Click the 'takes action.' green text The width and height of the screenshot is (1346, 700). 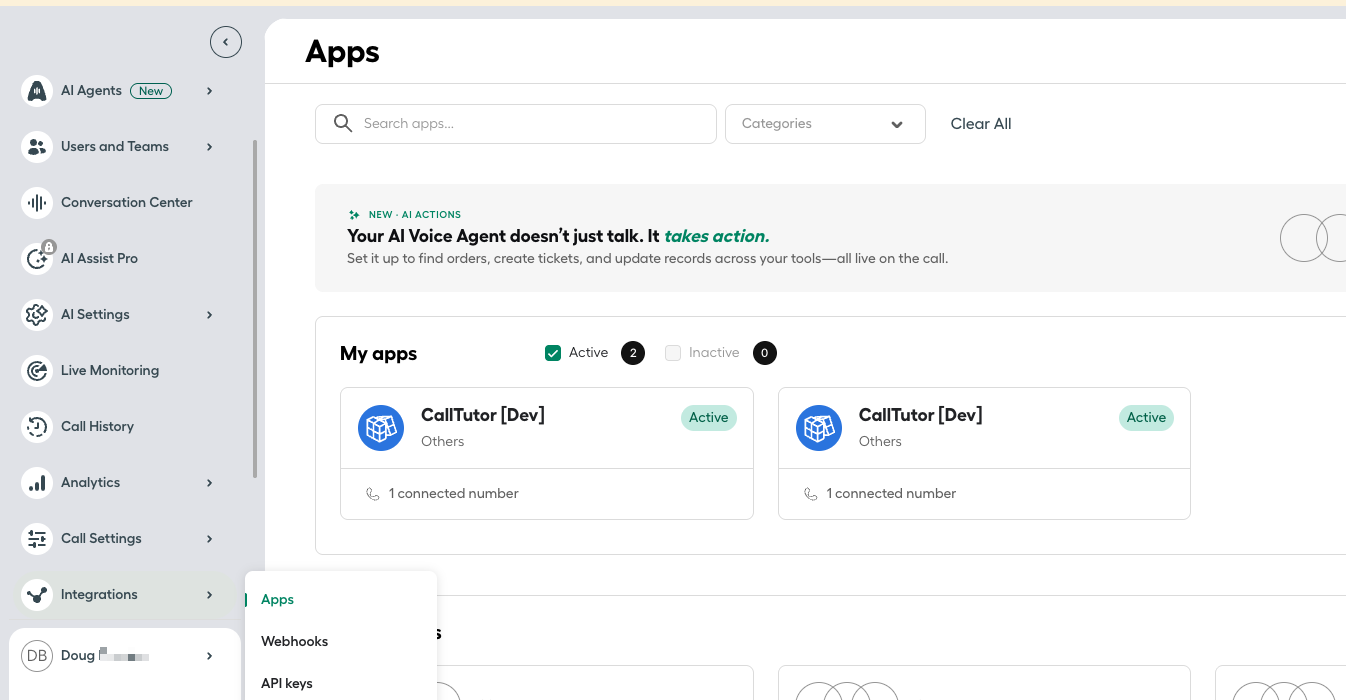tap(717, 237)
